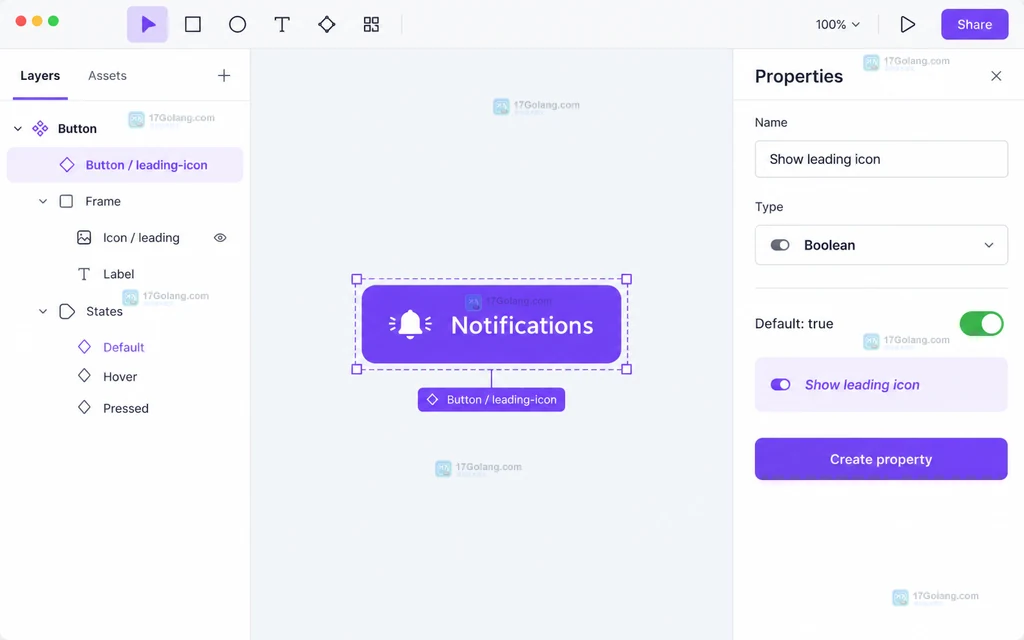Click the yellow minimize window button
The width and height of the screenshot is (1024, 640).
coord(37,21)
